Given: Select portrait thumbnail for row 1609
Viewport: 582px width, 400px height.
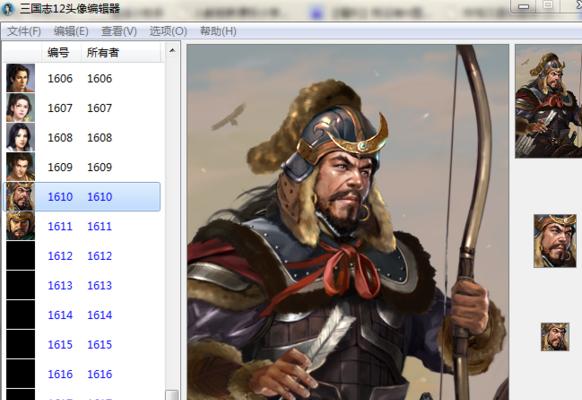Looking at the screenshot, I should click(x=20, y=167).
